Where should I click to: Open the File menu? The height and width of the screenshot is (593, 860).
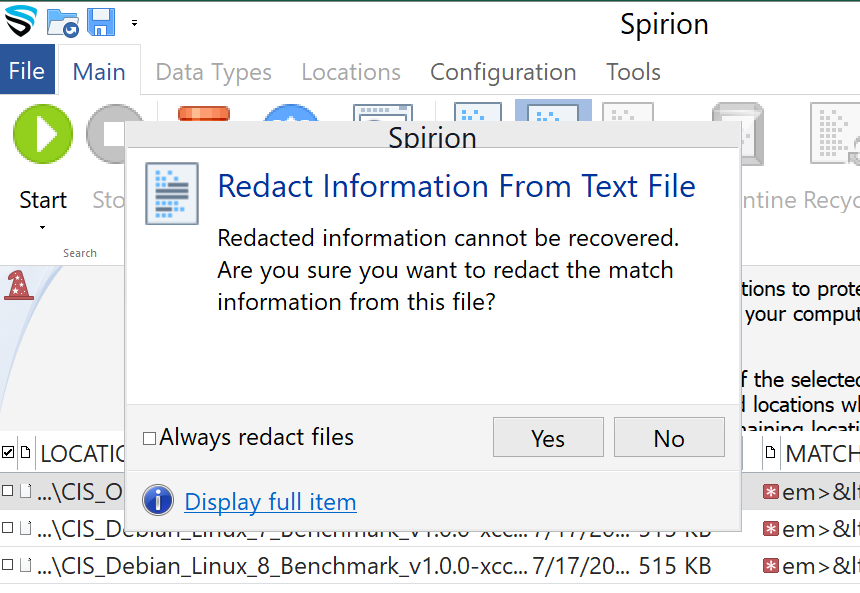coord(27,72)
